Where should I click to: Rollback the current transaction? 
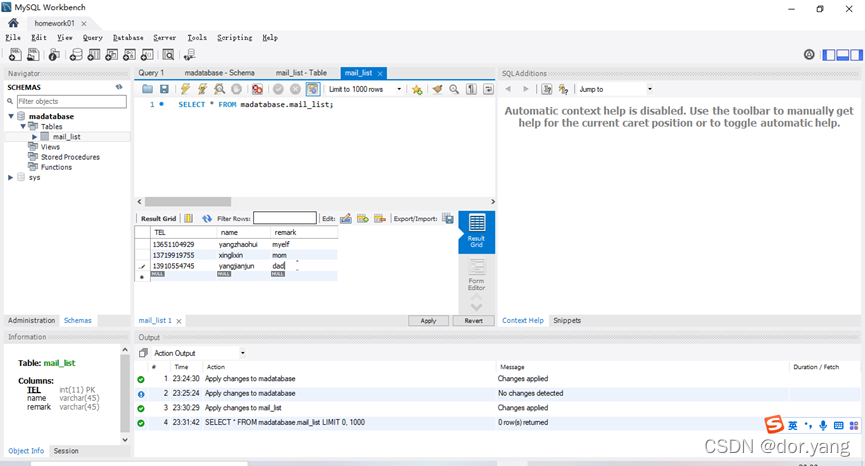tap(295, 89)
